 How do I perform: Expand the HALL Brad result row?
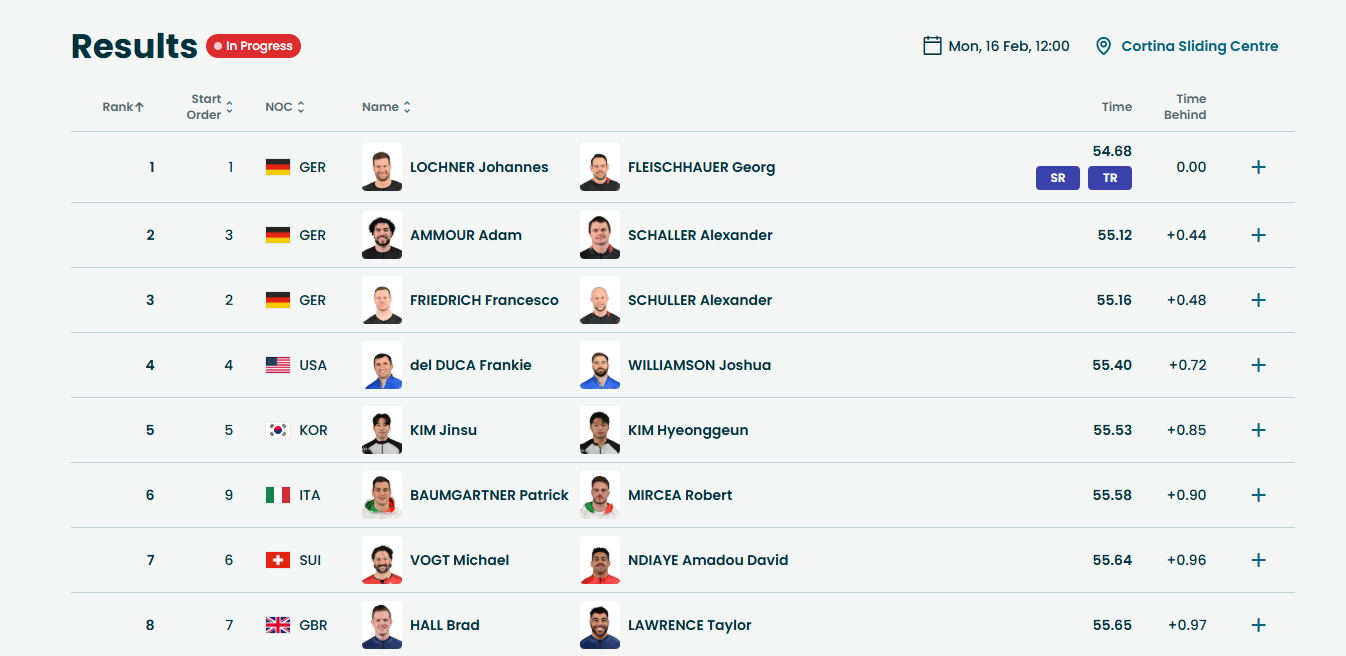tap(1258, 625)
